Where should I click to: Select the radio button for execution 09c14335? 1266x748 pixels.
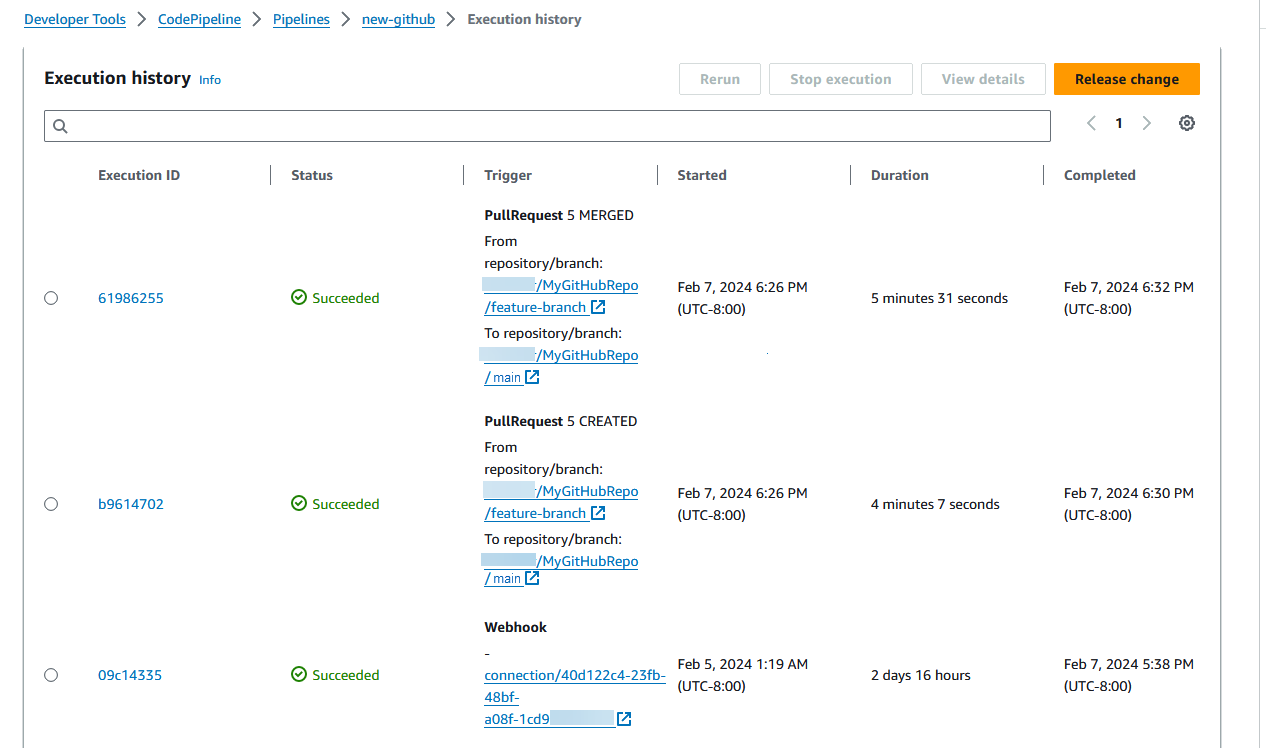(x=51, y=675)
